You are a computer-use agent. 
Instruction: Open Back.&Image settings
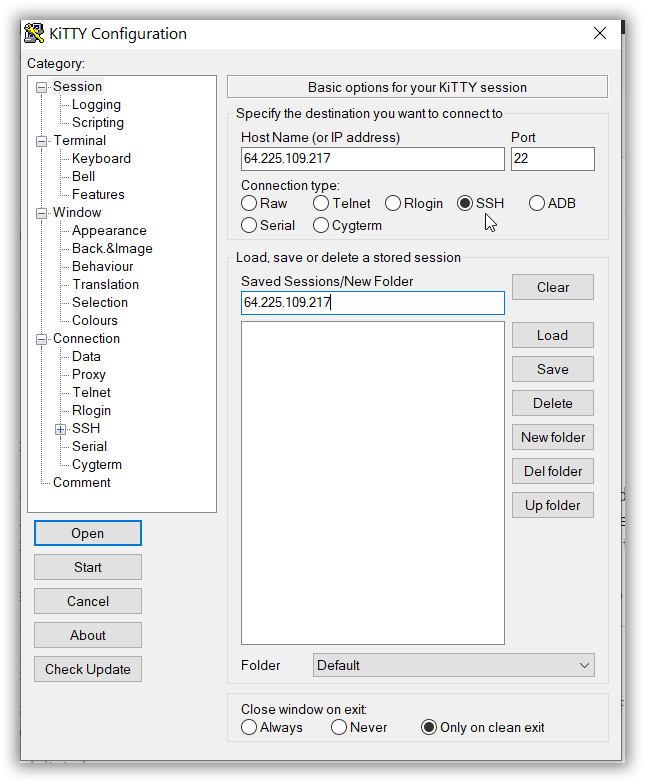pyautogui.click(x=112, y=248)
